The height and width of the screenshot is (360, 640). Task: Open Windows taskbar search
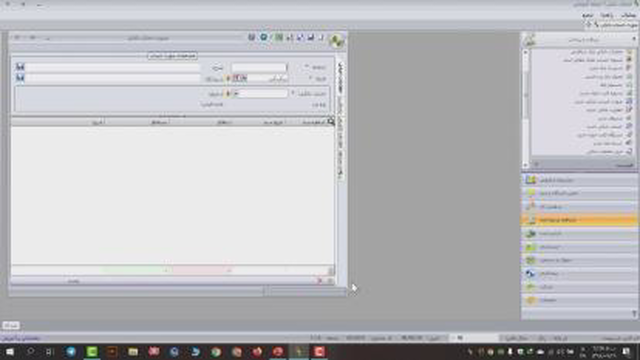(x=30, y=351)
